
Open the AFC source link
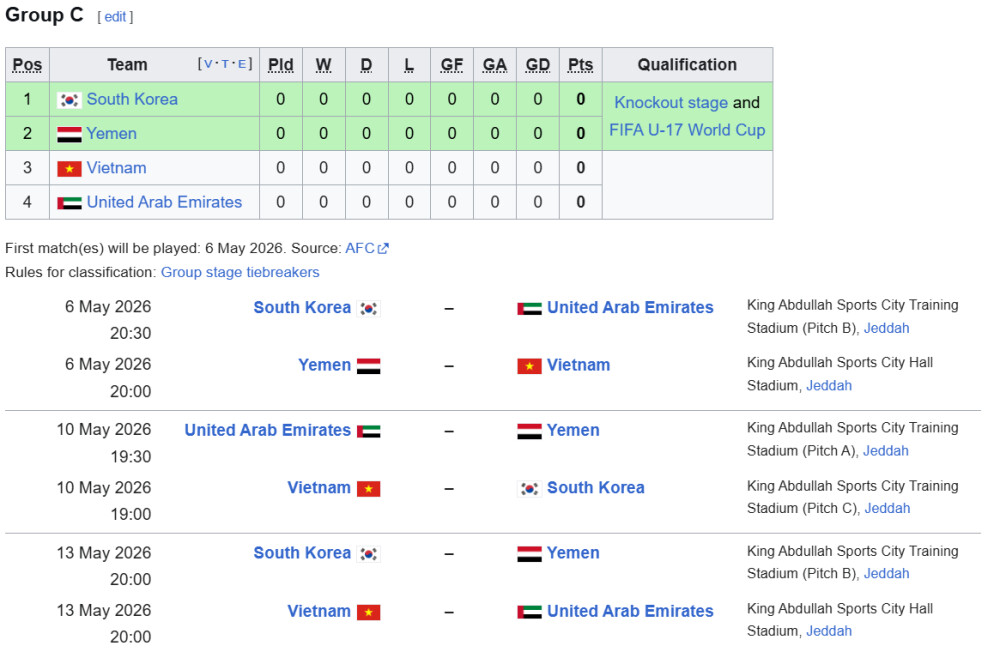tap(358, 248)
